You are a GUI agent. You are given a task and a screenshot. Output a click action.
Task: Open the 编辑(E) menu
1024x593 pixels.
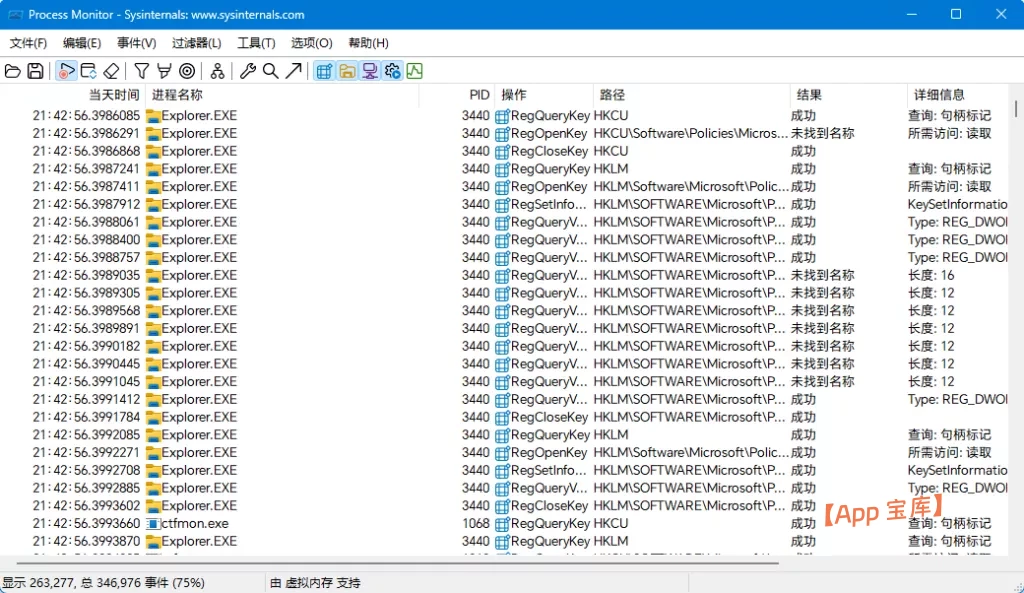click(82, 43)
